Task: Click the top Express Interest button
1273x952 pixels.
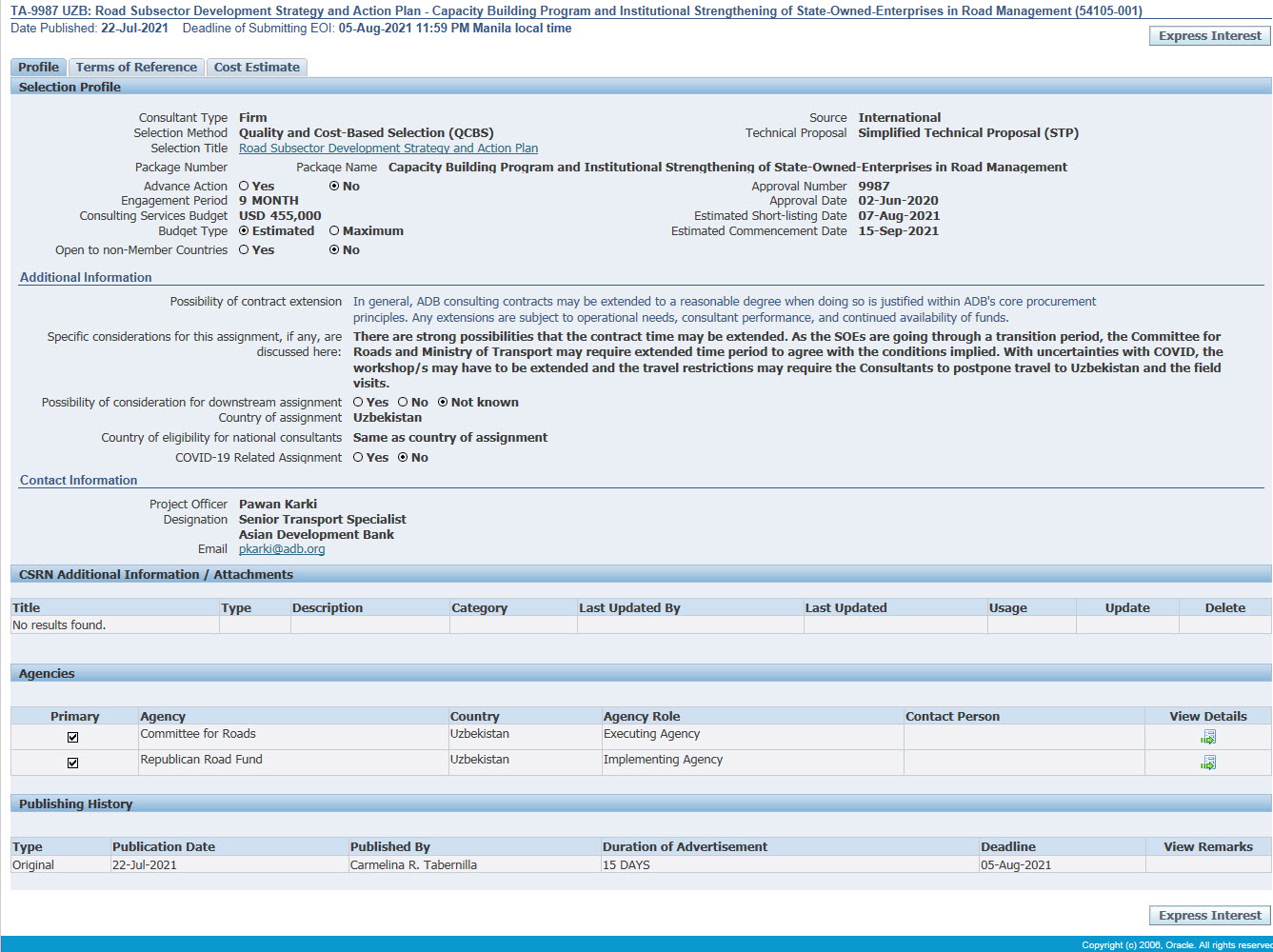Action: (1209, 36)
